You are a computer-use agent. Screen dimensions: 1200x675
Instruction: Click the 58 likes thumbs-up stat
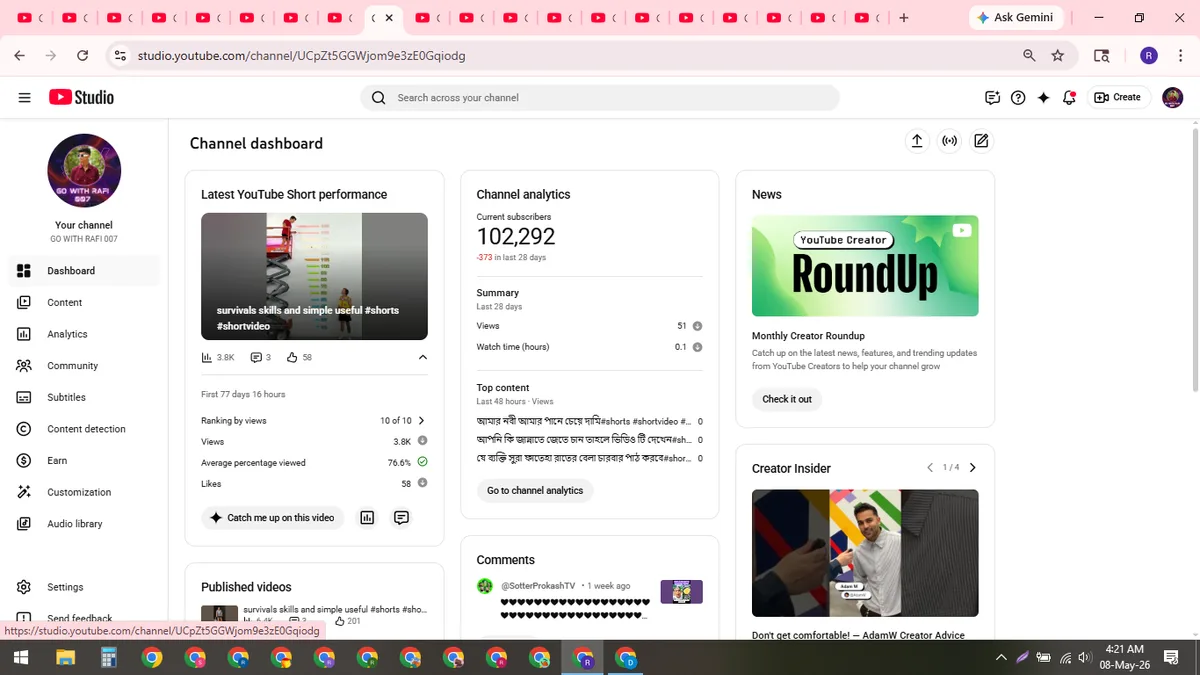pyautogui.click(x=299, y=357)
